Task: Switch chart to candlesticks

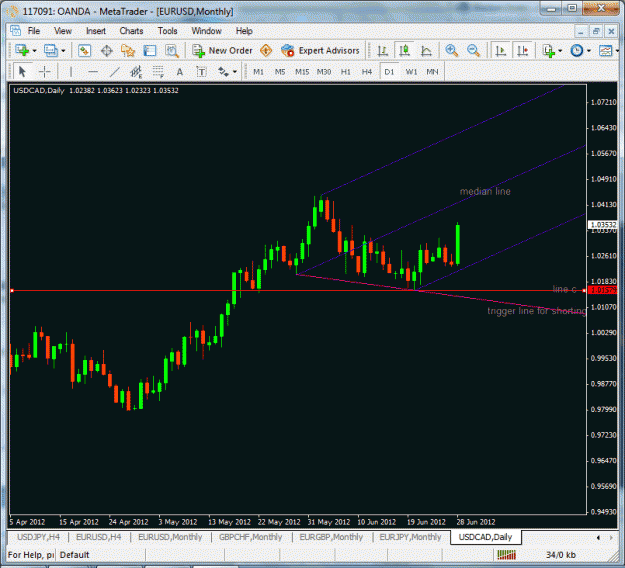Action: coord(405,51)
